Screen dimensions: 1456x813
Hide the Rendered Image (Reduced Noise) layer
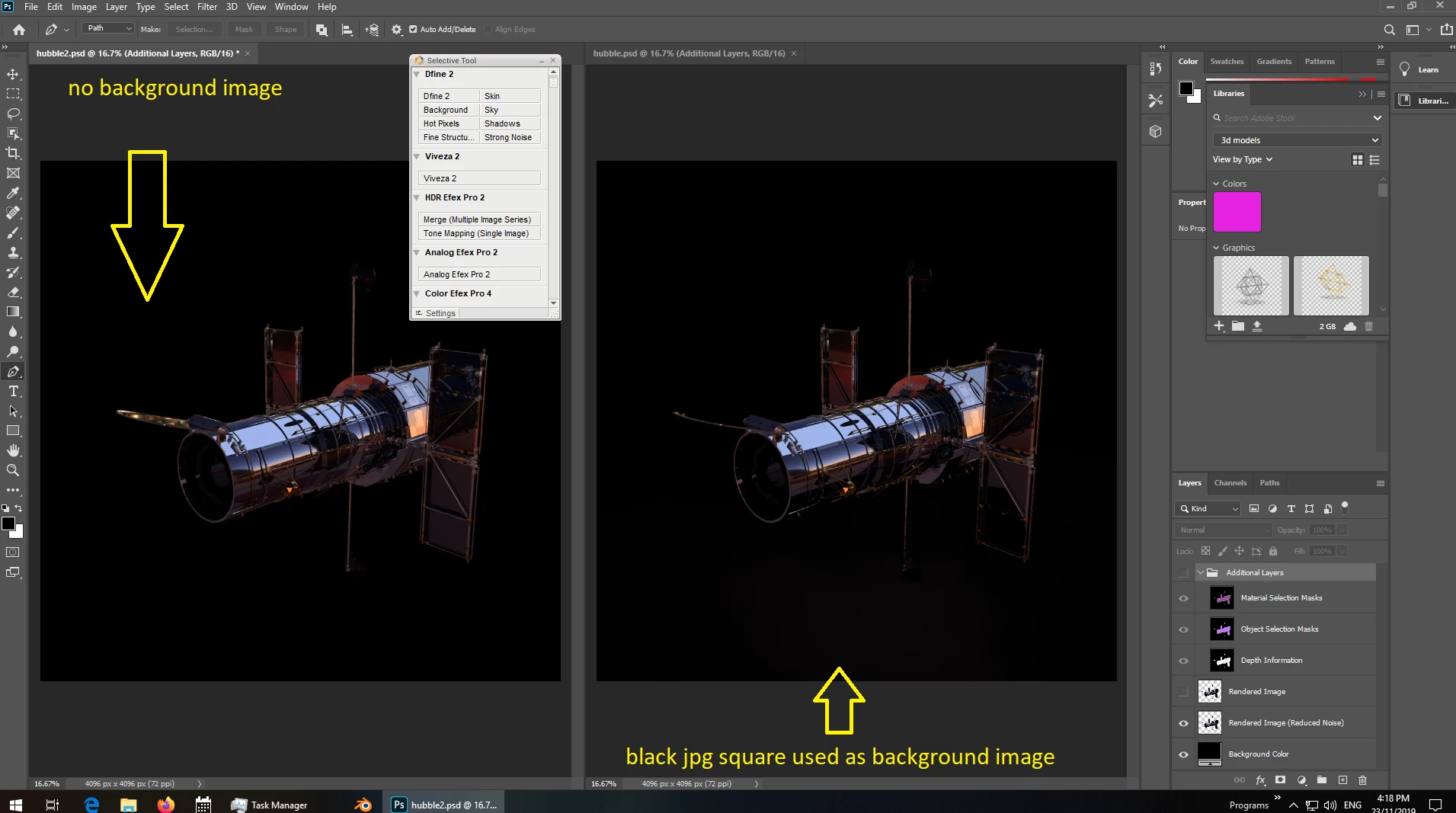(1183, 723)
